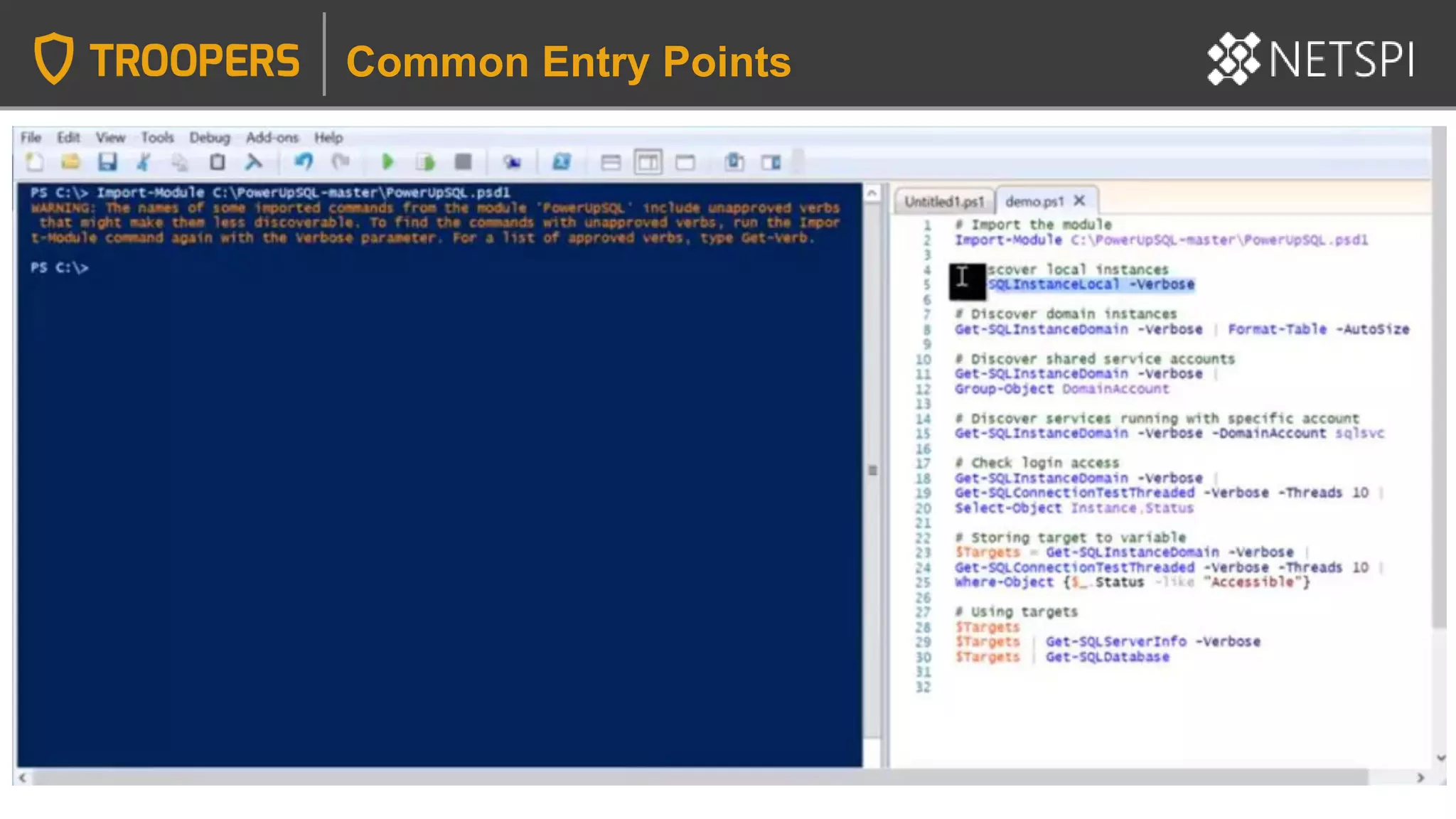Click the '# Discover shared service accounts' comment
Viewport: 1456px width, 819px height.
pos(1095,359)
